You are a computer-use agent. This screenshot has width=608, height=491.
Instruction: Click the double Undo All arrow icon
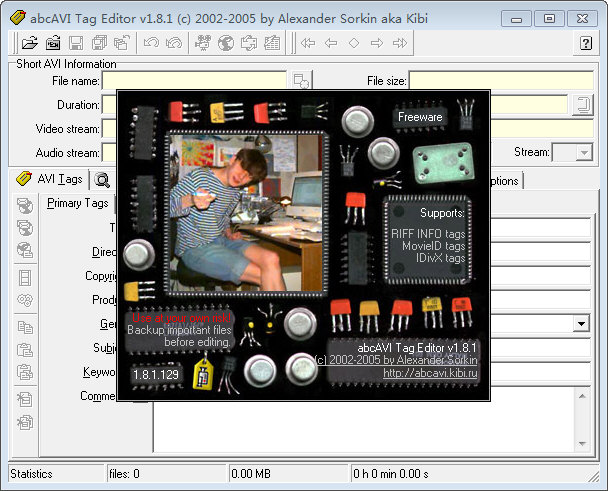point(174,43)
